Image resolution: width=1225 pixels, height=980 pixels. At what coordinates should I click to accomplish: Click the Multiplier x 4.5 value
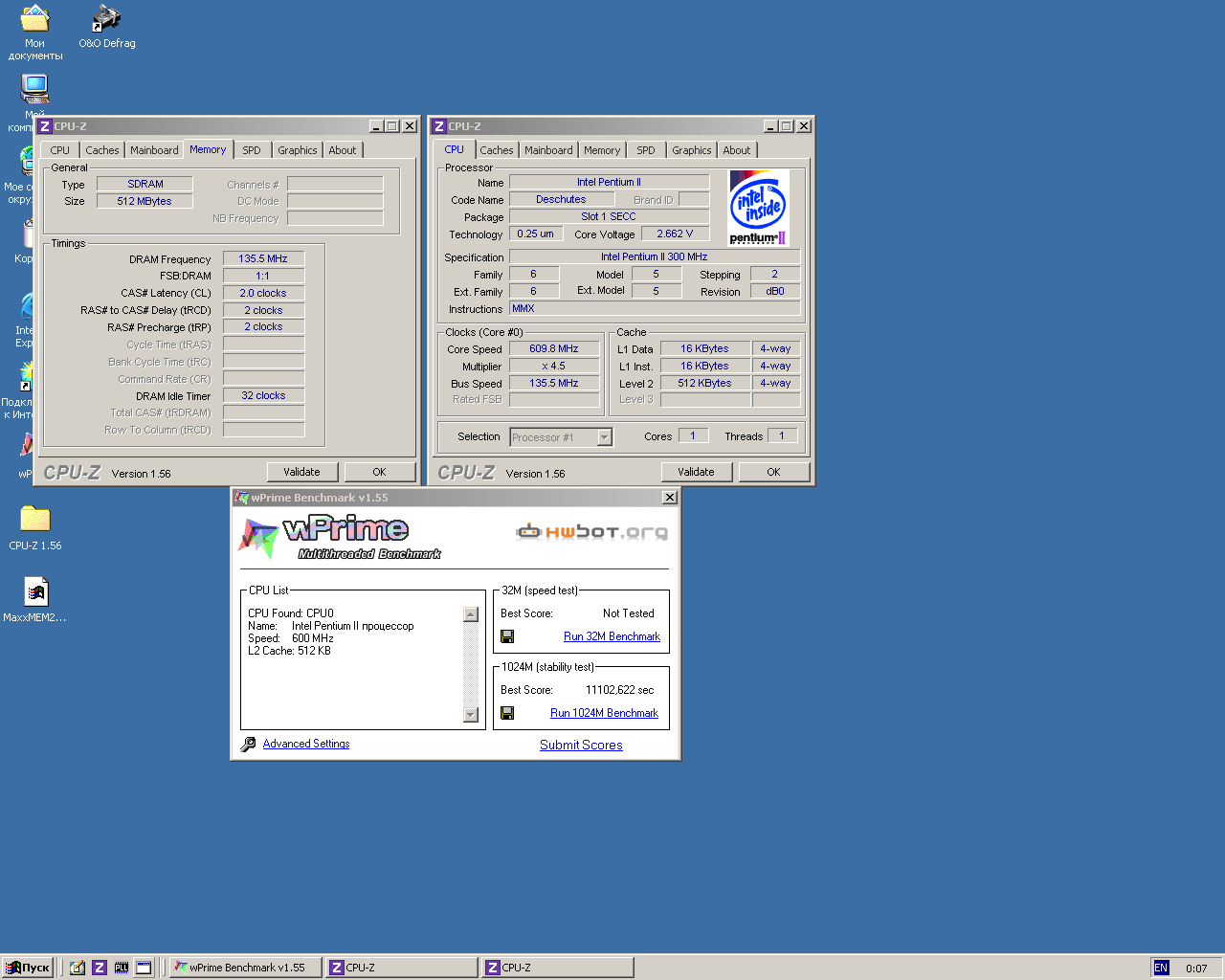(x=554, y=366)
